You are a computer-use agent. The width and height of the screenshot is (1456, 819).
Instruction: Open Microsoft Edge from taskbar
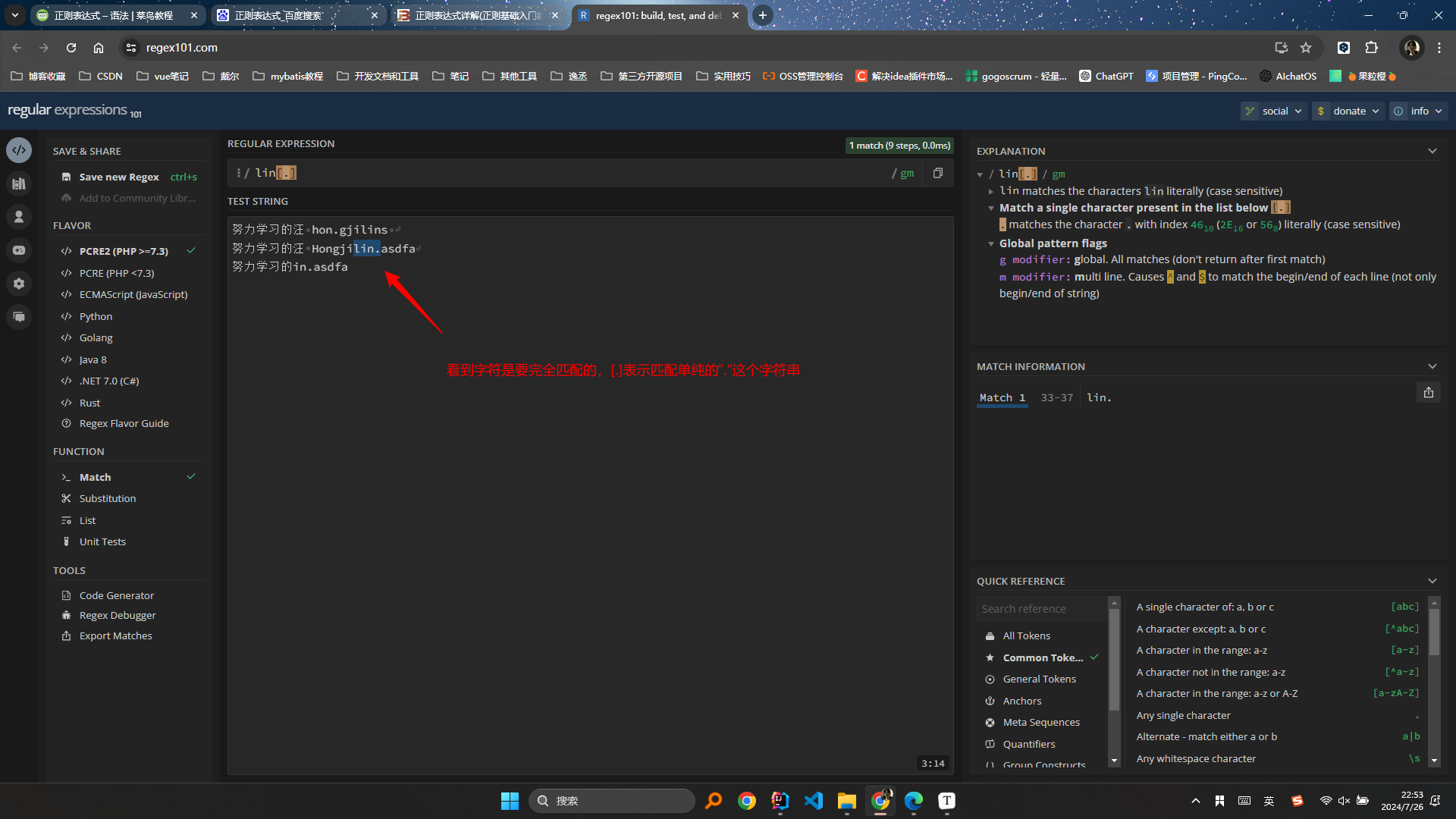click(x=914, y=801)
